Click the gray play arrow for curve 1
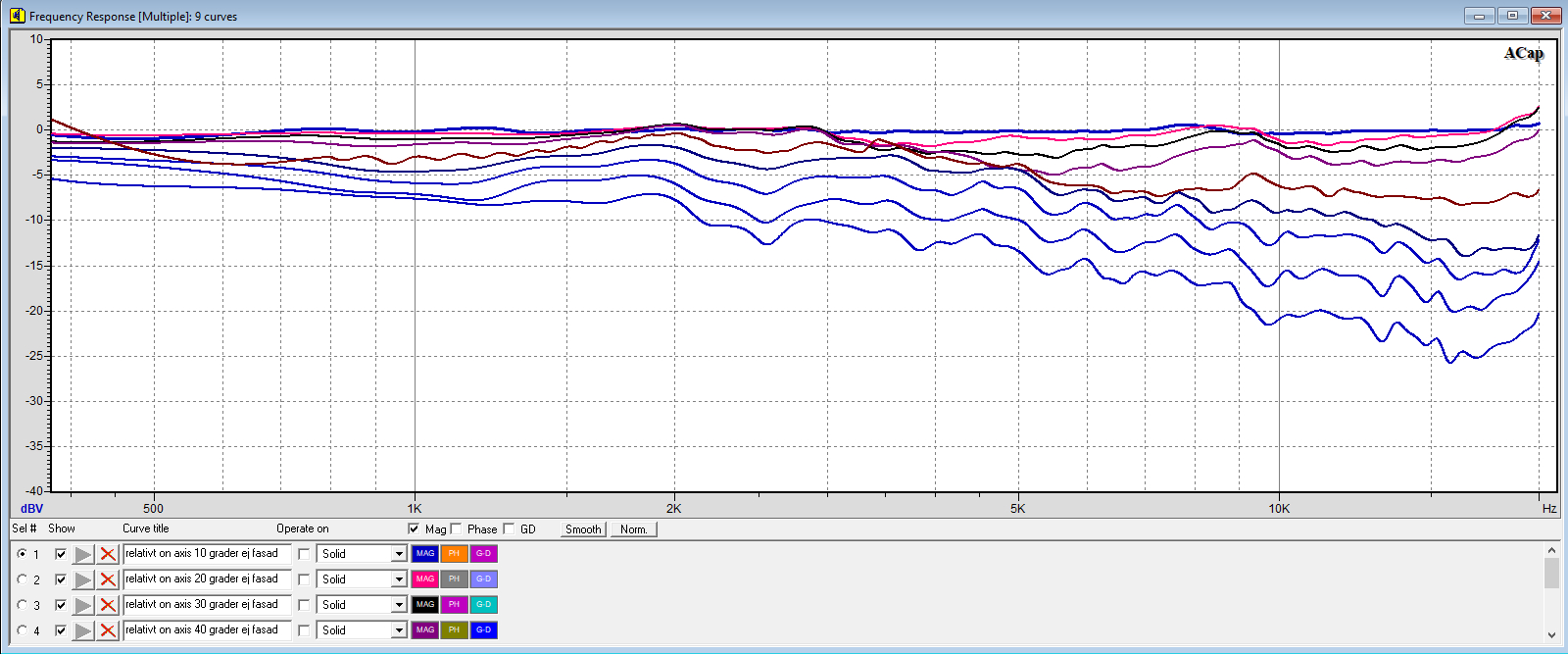The image size is (1568, 654). 83,554
